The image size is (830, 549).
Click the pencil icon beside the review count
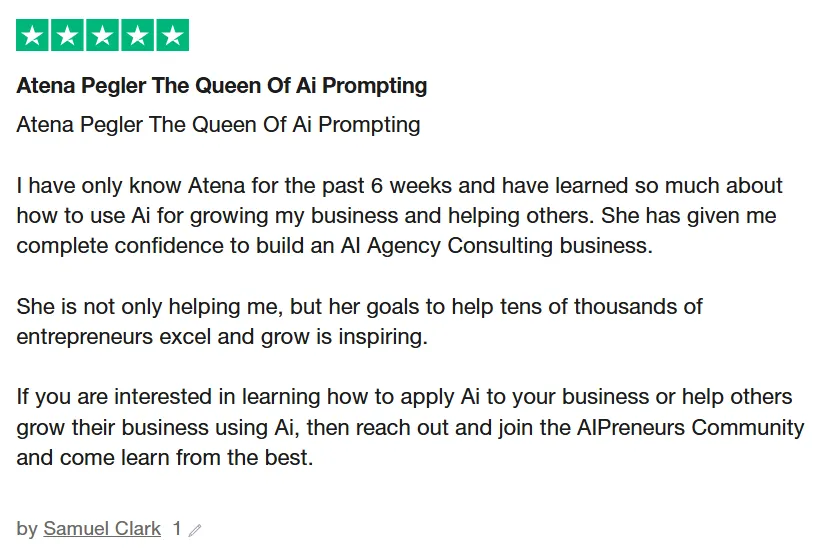point(195,530)
